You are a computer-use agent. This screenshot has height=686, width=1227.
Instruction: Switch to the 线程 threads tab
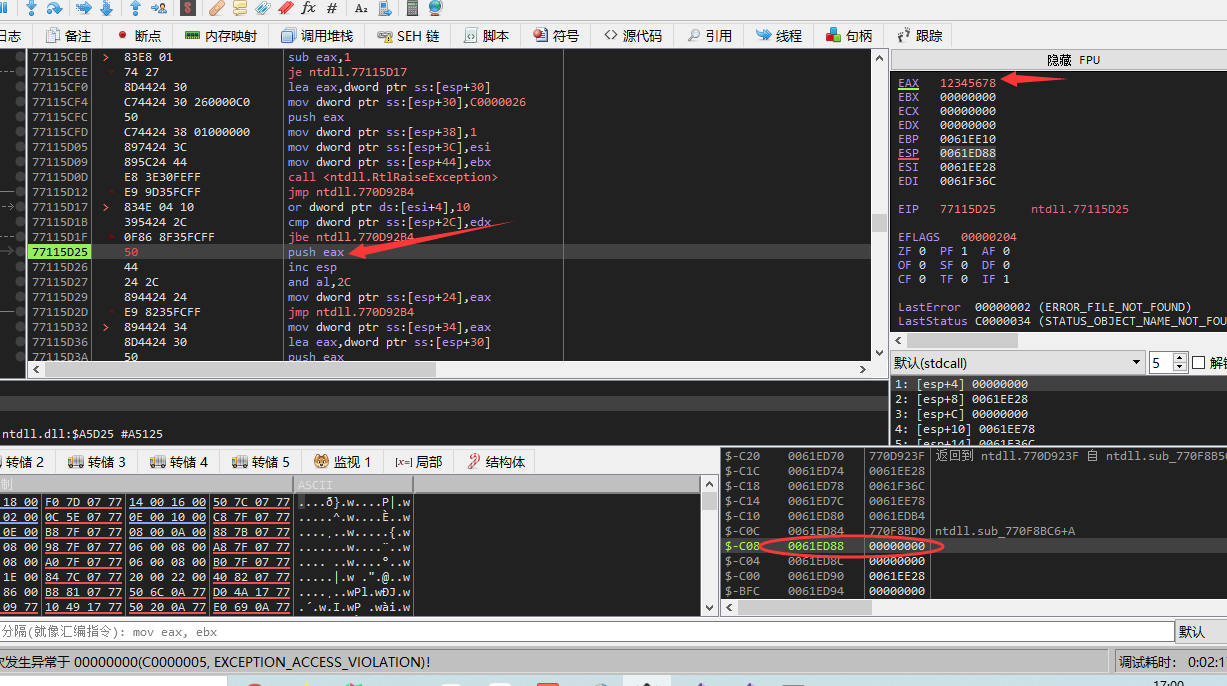[779, 35]
